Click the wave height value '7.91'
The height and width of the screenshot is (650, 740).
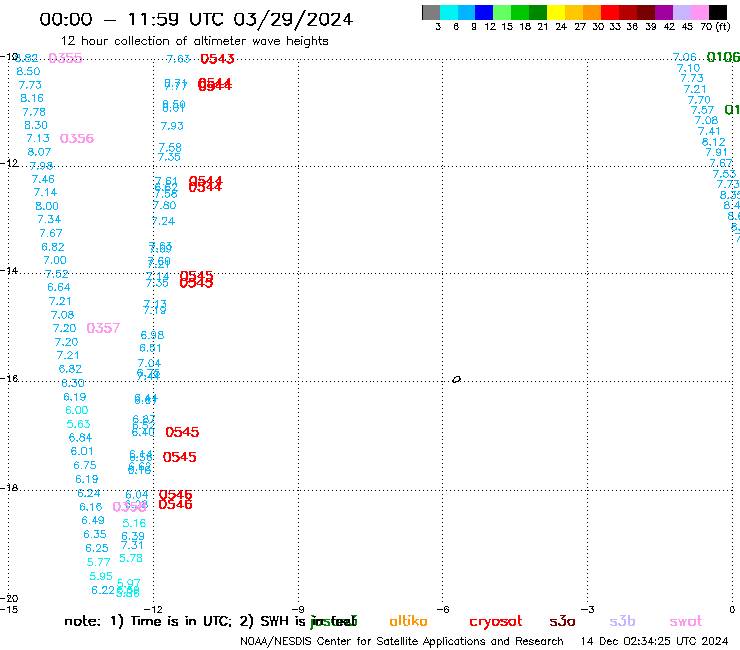716,152
